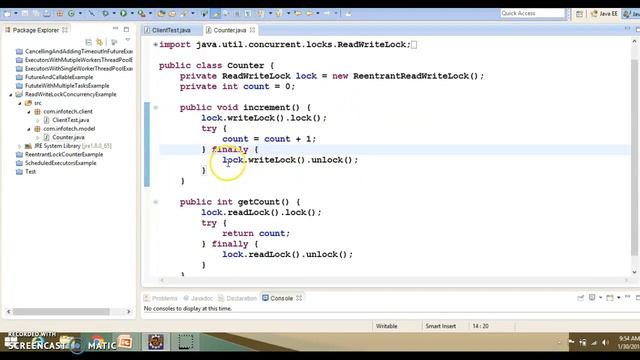This screenshot has height=360, width=640.
Task: Click the Debug bug toolbar icon
Action: coord(105,13)
